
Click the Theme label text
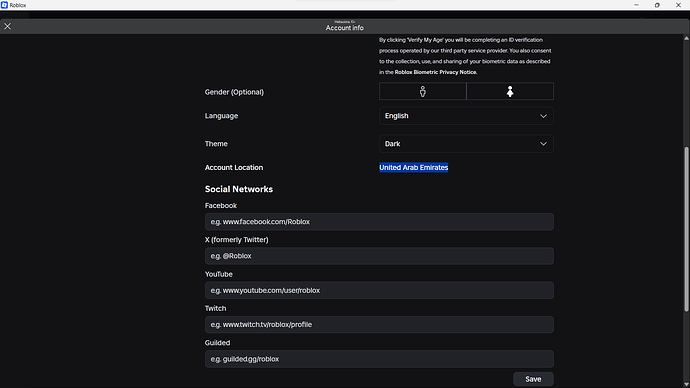tap(216, 144)
